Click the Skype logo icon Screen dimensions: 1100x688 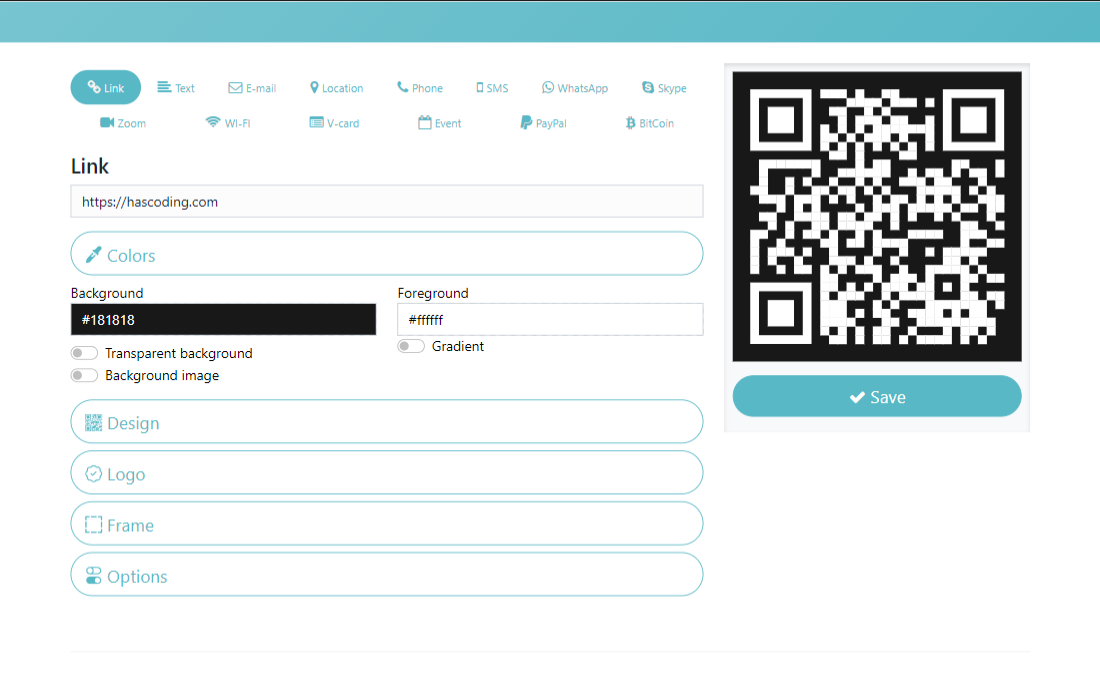648,88
